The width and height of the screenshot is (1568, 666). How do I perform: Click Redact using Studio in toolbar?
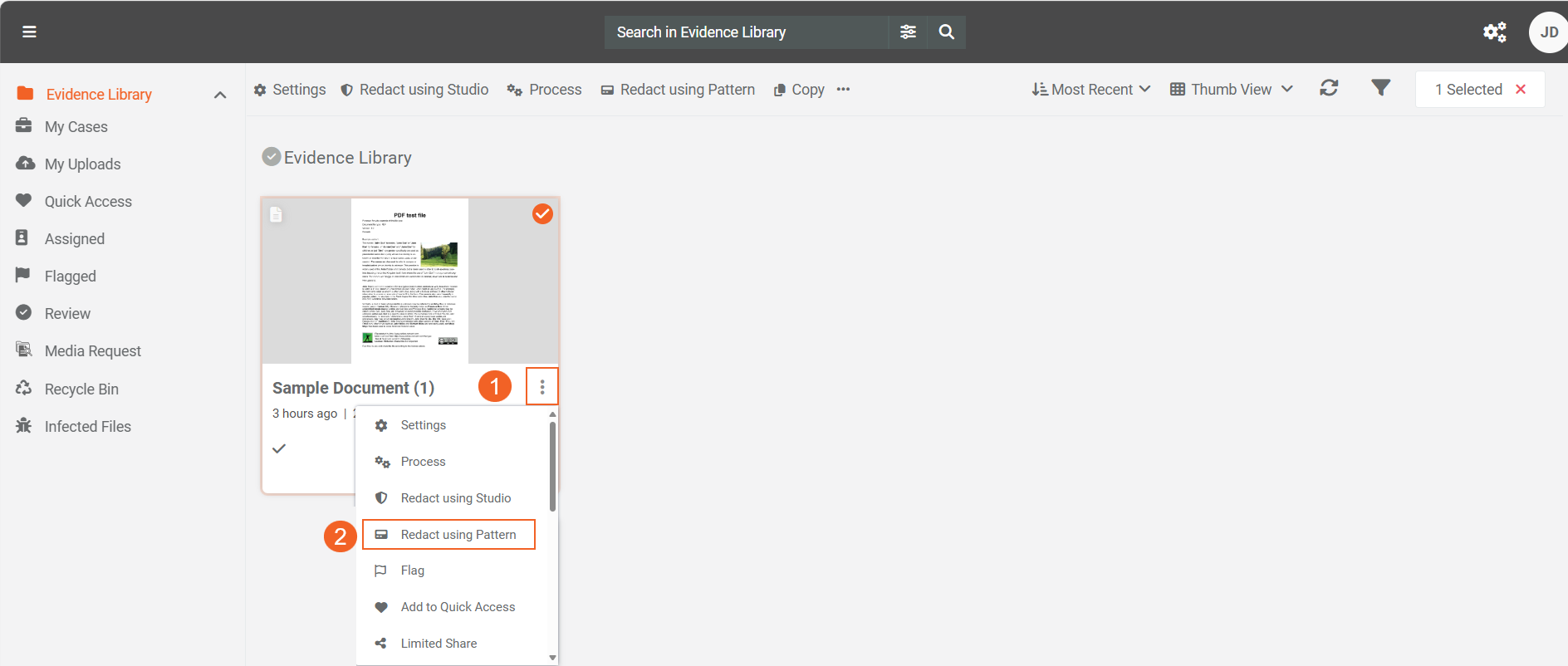(414, 90)
